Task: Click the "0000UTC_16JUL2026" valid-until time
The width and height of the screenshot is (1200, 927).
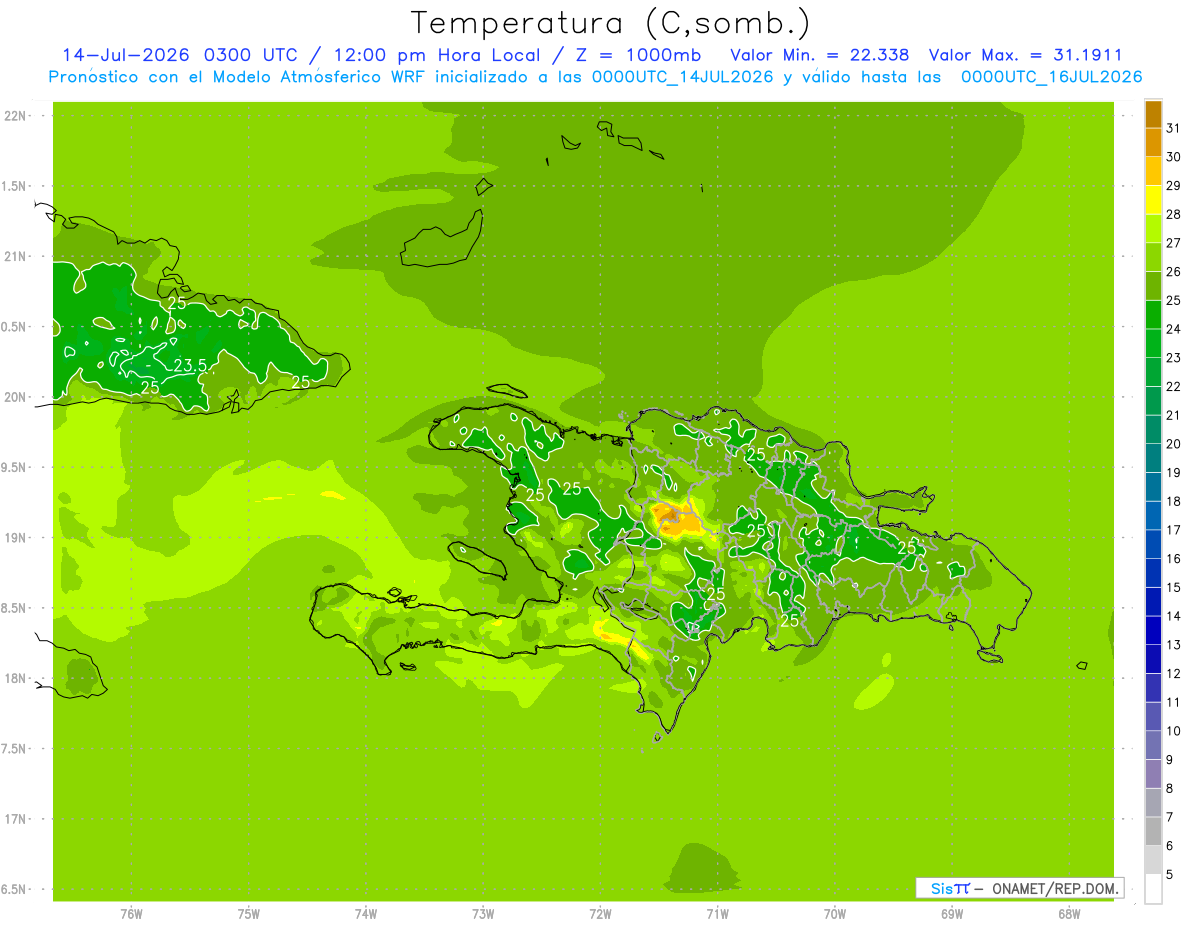Action: [x=1051, y=76]
